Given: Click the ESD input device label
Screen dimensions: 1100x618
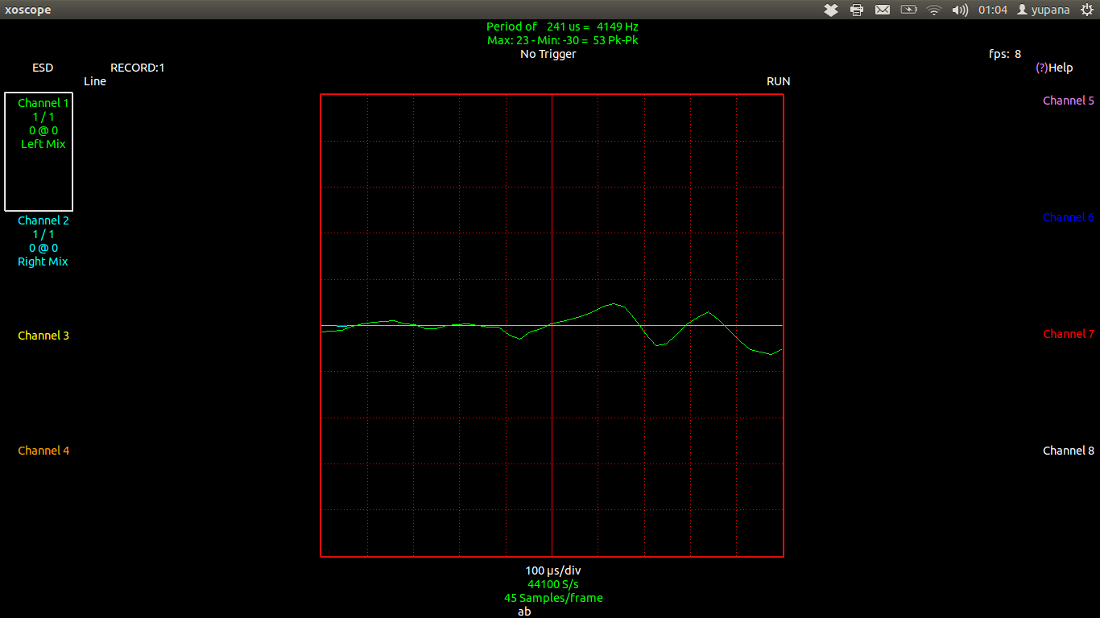Looking at the screenshot, I should coord(43,68).
